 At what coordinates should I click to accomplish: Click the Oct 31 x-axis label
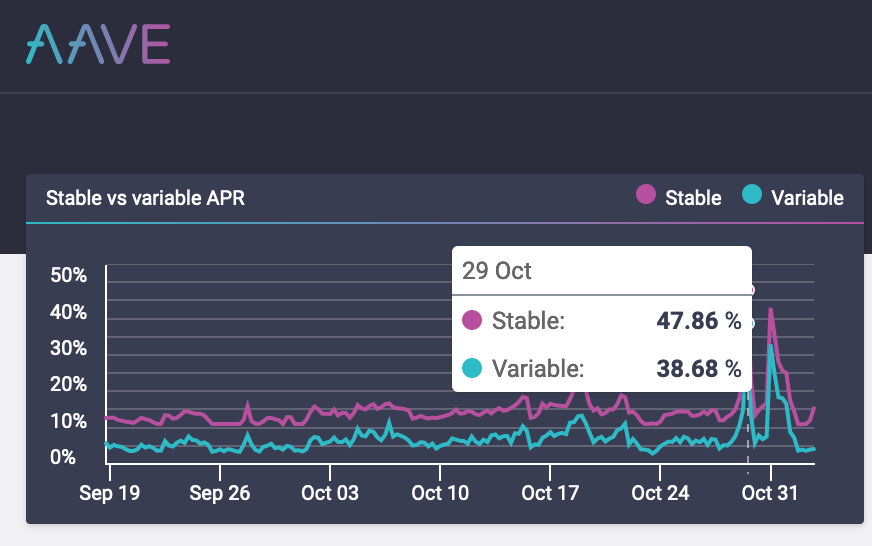click(x=771, y=493)
